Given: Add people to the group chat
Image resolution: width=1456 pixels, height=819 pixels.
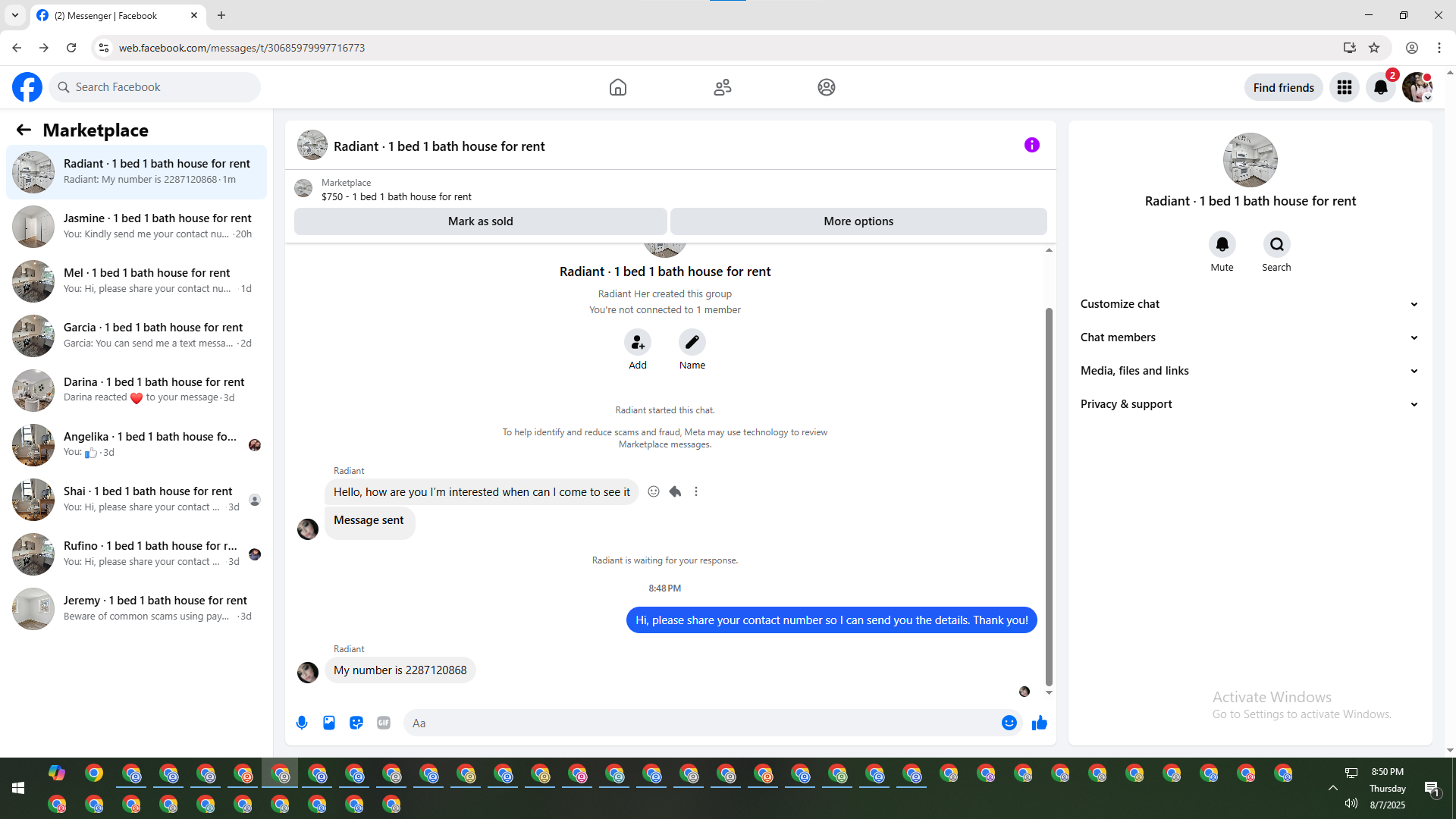Looking at the screenshot, I should click(638, 342).
